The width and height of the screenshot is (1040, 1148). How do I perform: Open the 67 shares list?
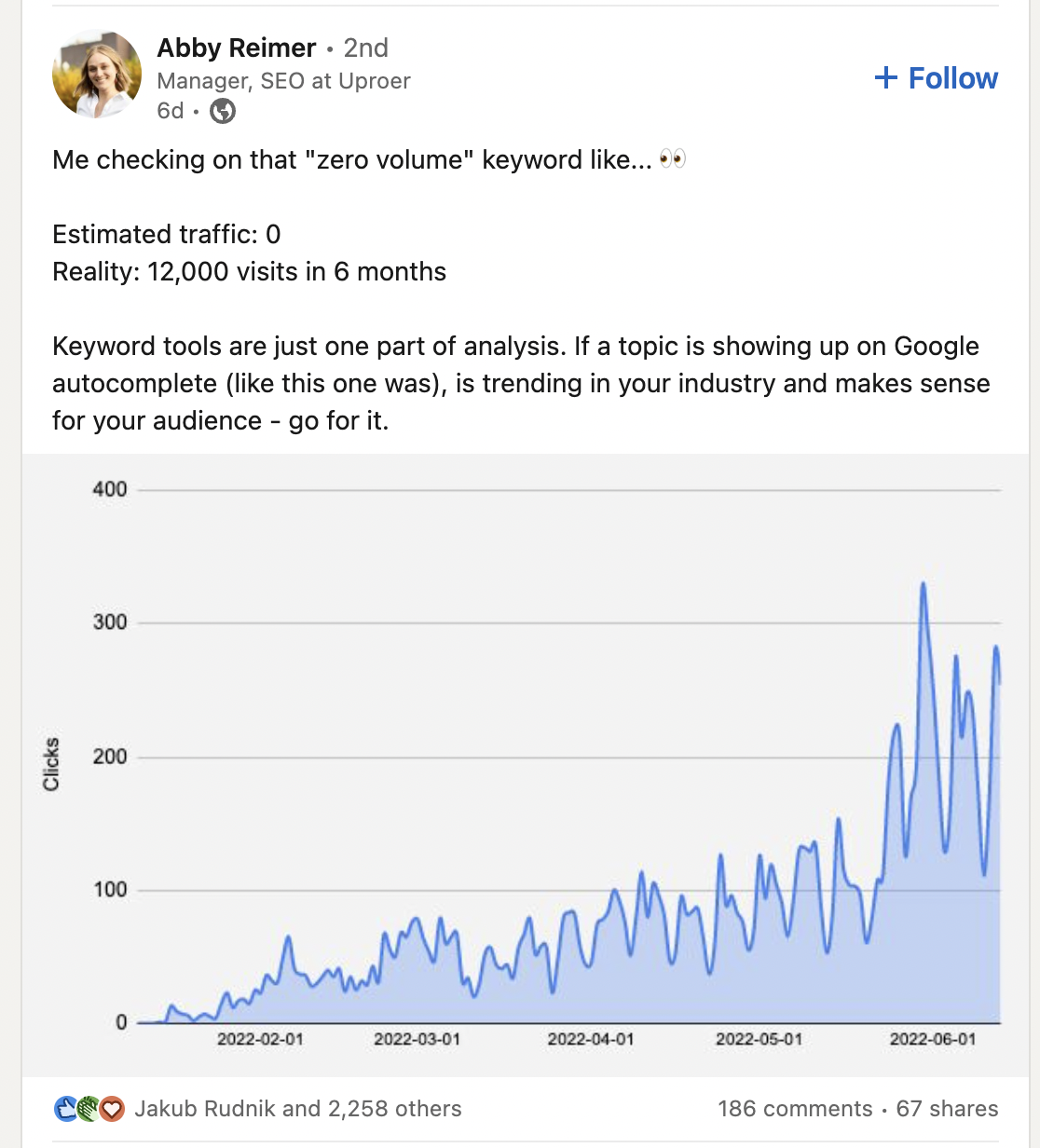pyautogui.click(x=947, y=1109)
